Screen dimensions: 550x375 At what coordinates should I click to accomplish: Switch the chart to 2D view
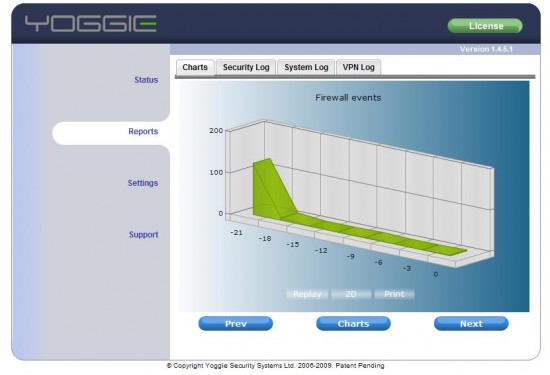coord(351,294)
